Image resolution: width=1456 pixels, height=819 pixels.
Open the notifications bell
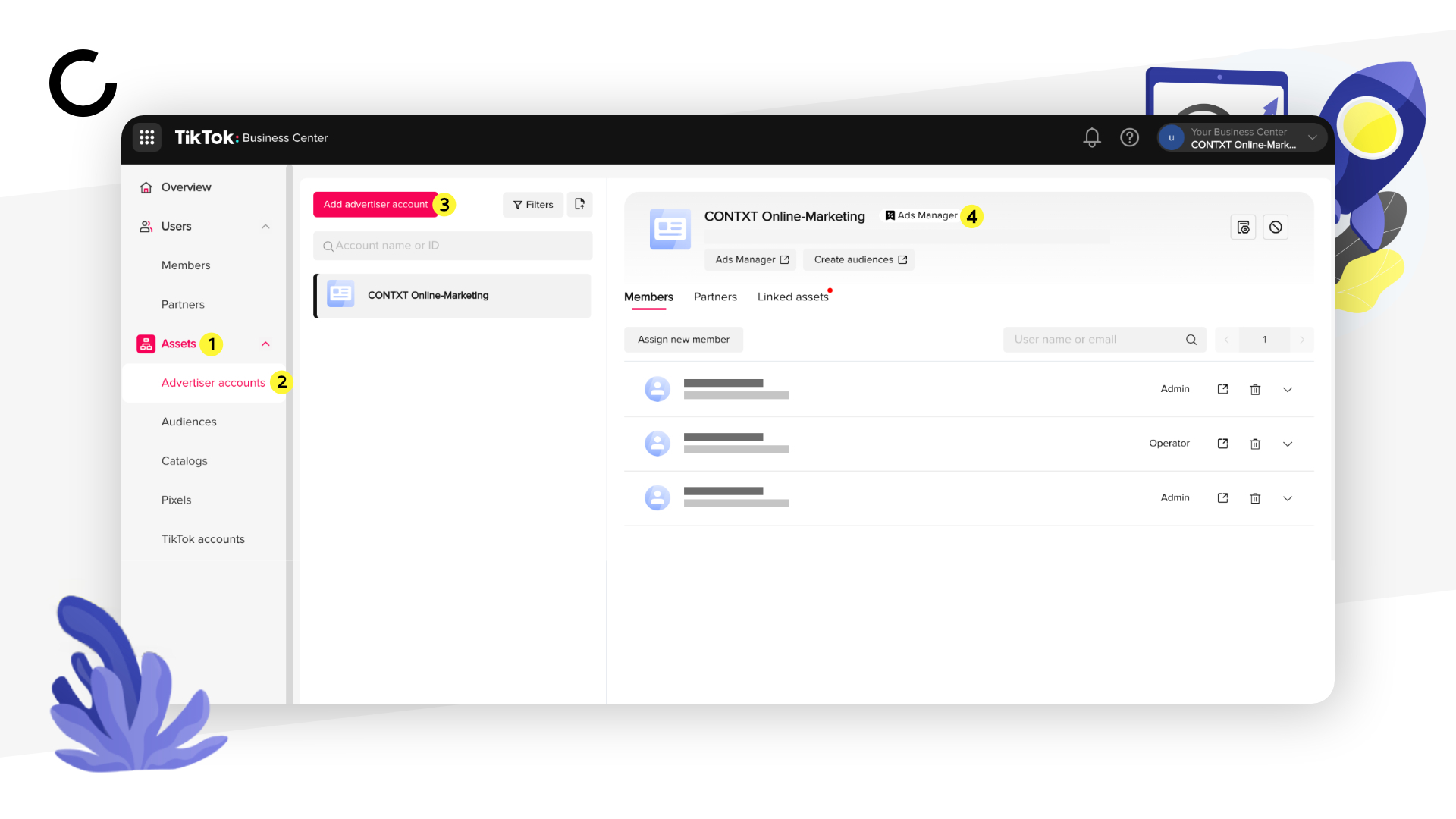coord(1092,137)
